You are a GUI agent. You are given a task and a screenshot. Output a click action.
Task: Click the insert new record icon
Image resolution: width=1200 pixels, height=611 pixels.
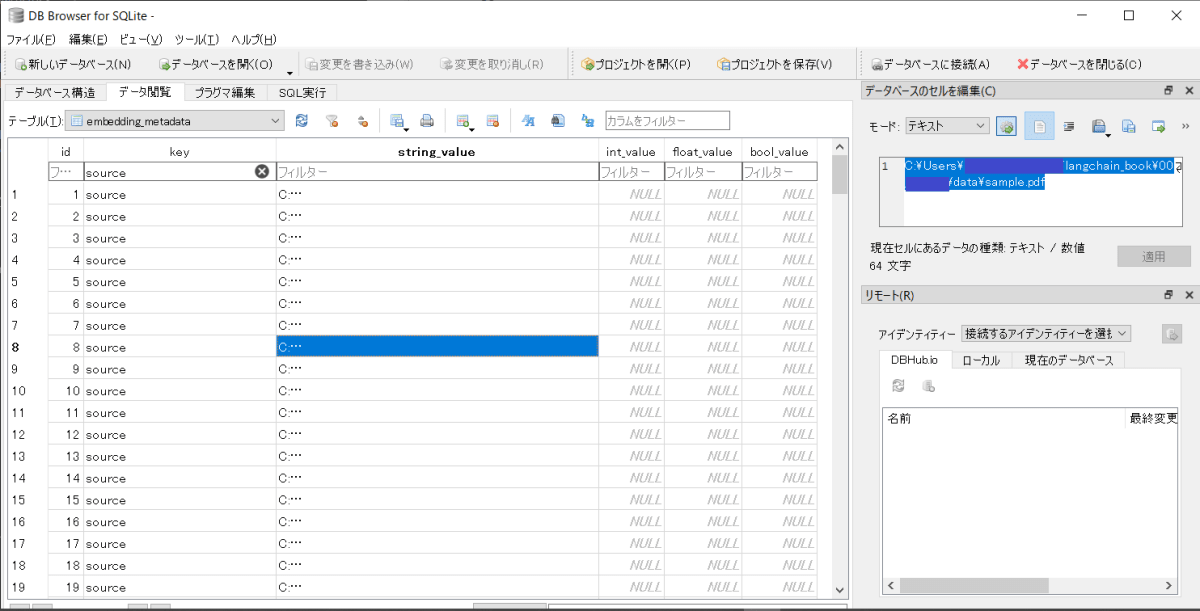[x=462, y=121]
